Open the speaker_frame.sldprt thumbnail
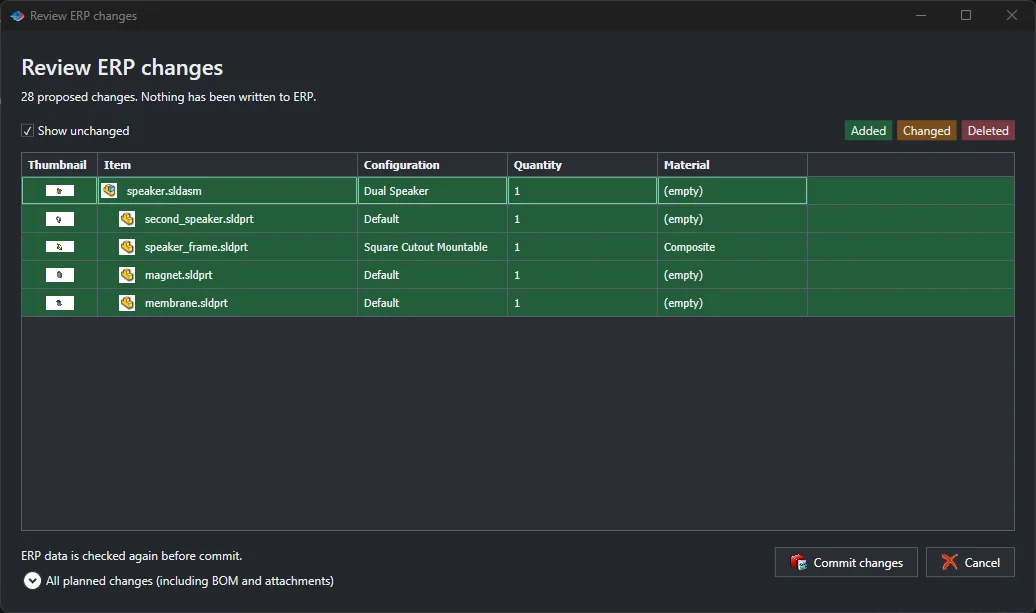This screenshot has height=613, width=1036. [59, 247]
